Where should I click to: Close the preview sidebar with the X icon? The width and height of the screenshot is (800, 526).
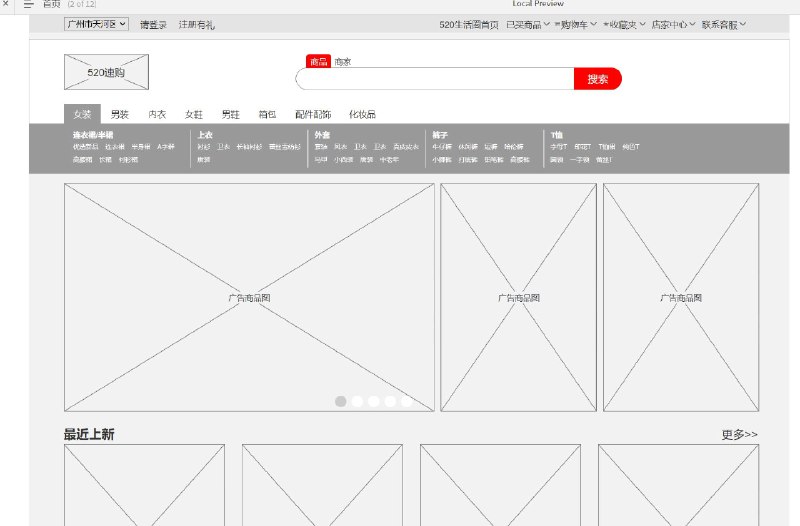[6, 3]
